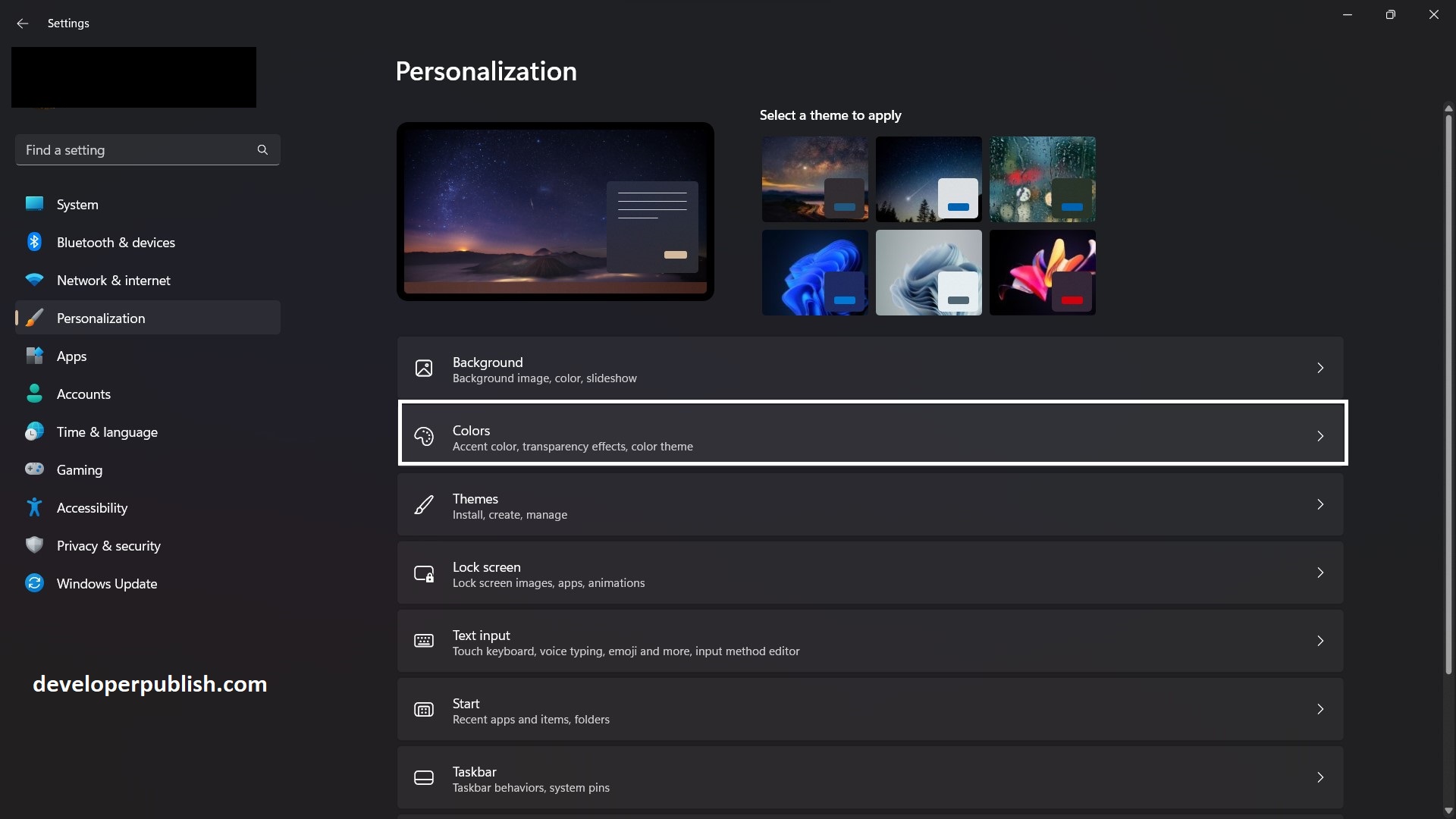This screenshot has height=819, width=1456.
Task: Click the Taskbar settings icon
Action: (424, 777)
